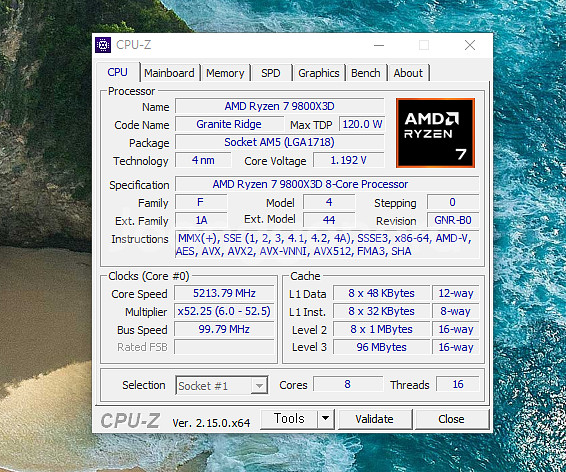Show the About tab
566x472 pixels.
408,73
